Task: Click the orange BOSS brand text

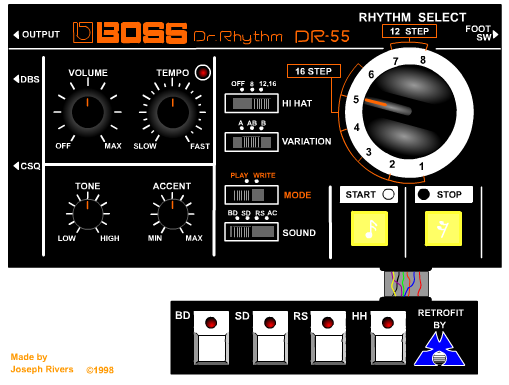Action: [x=142, y=33]
